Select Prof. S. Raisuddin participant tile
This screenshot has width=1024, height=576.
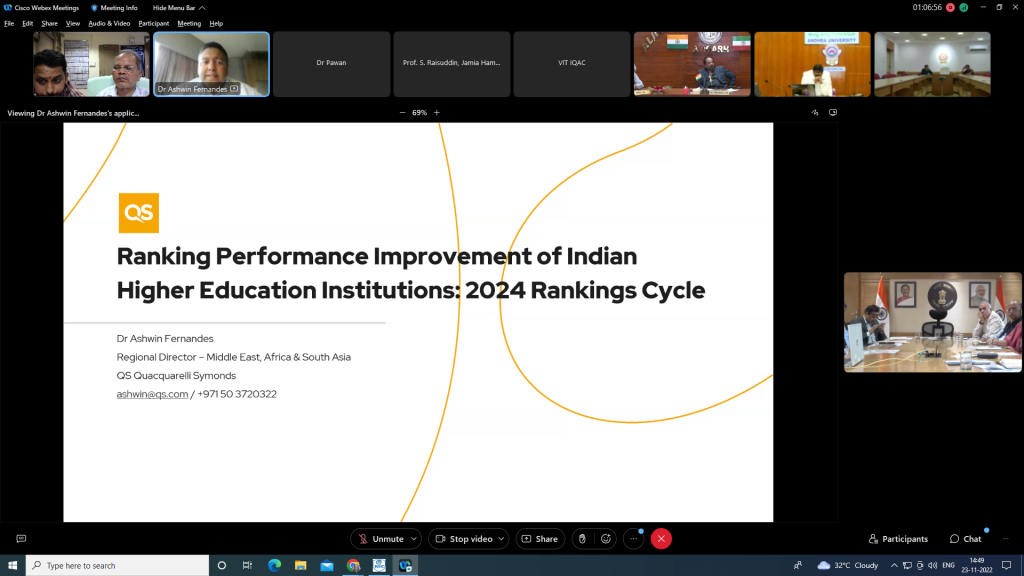(452, 64)
